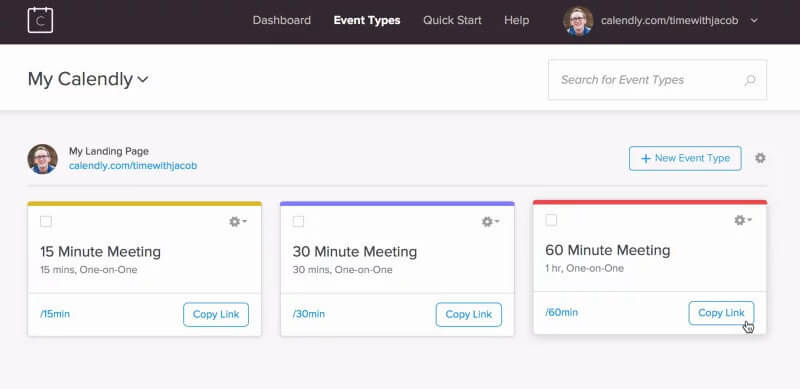Create a New Event Type
Screen dimensions: 800x389
coord(685,158)
